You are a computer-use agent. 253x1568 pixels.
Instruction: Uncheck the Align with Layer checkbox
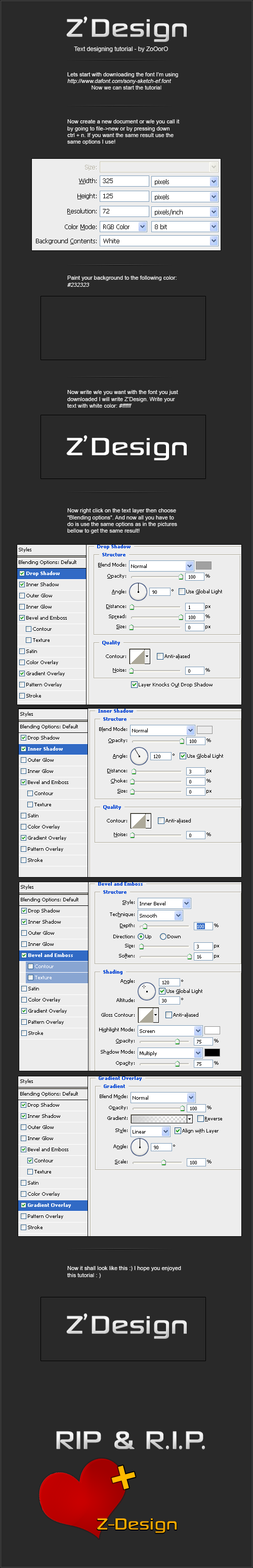(x=178, y=1131)
